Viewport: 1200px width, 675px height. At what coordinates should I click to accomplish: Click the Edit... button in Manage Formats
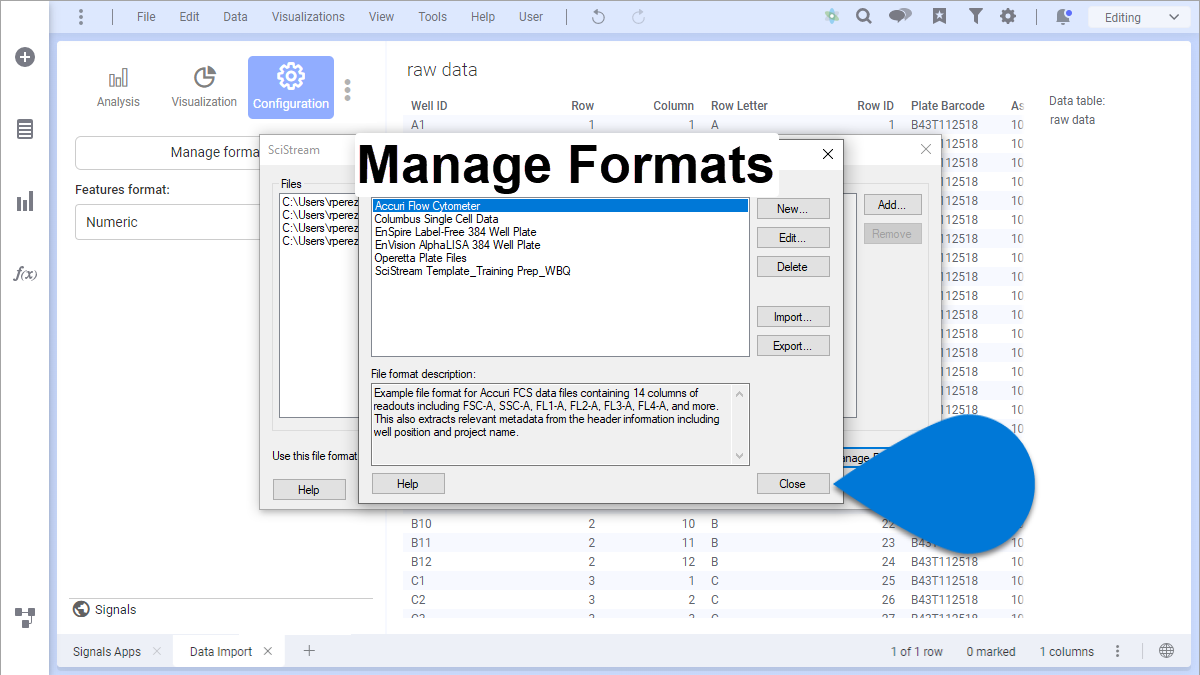pos(792,238)
